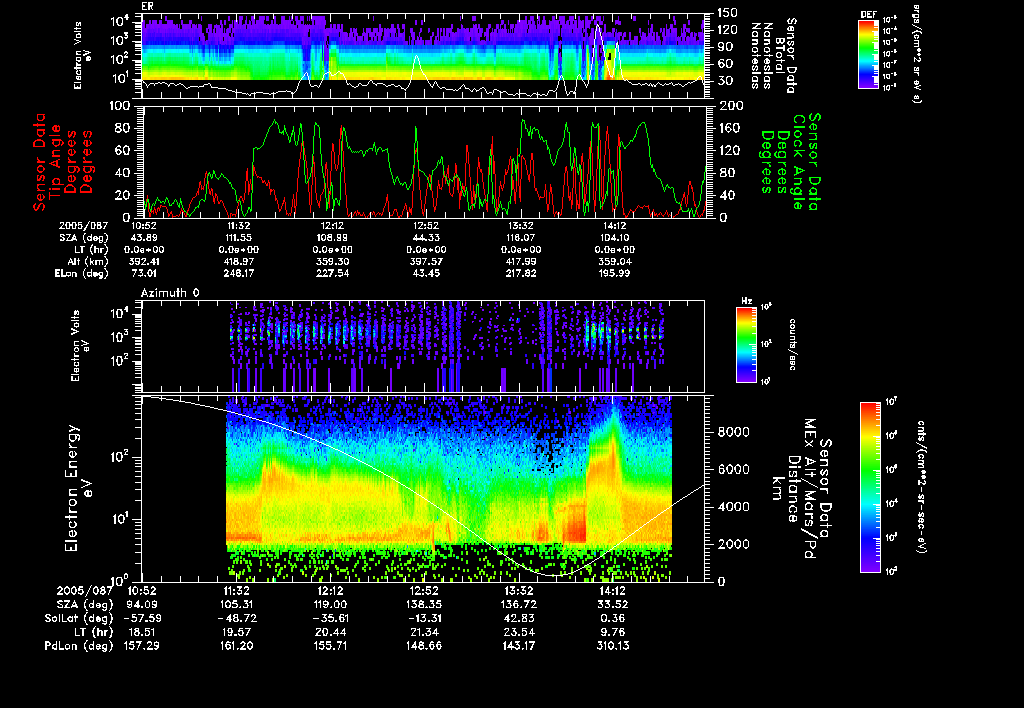Click the ER electron spectrogram panel

coord(424,56)
